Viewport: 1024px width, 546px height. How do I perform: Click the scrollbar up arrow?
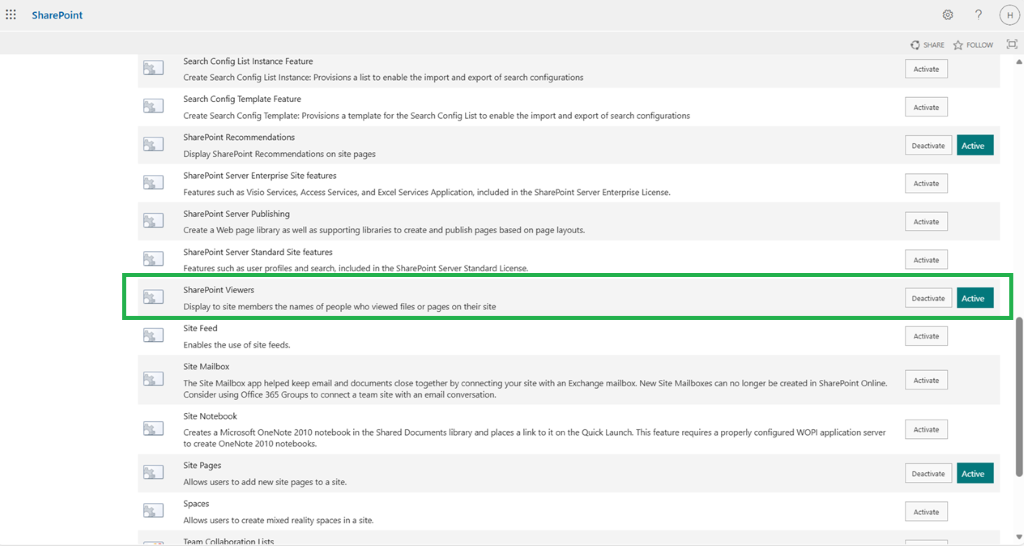click(x=1019, y=61)
